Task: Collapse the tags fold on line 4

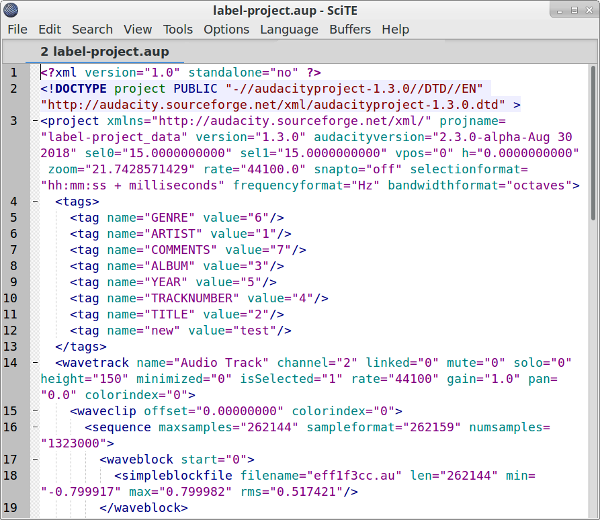Action: pyautogui.click(x=35, y=201)
